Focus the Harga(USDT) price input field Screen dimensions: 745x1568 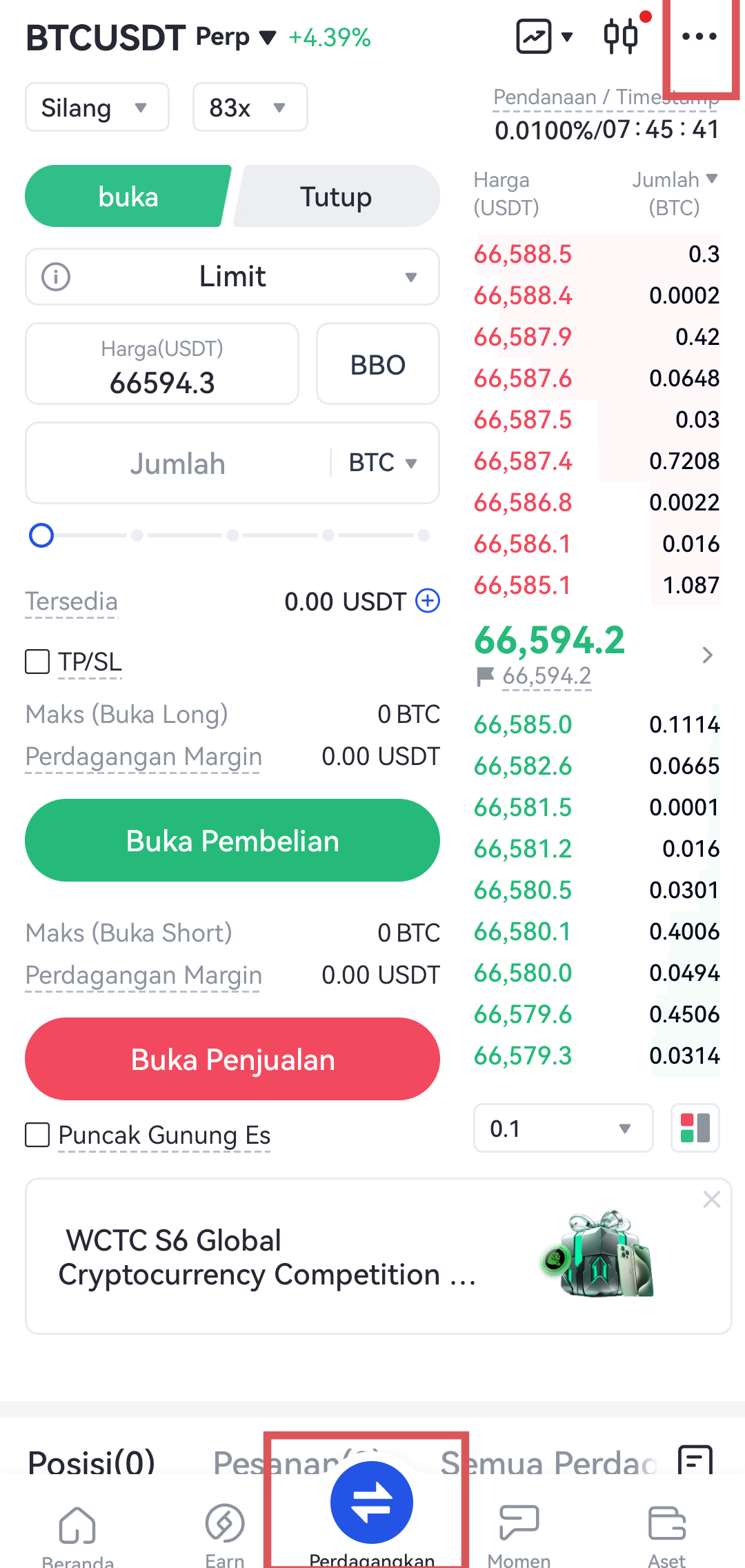point(162,364)
